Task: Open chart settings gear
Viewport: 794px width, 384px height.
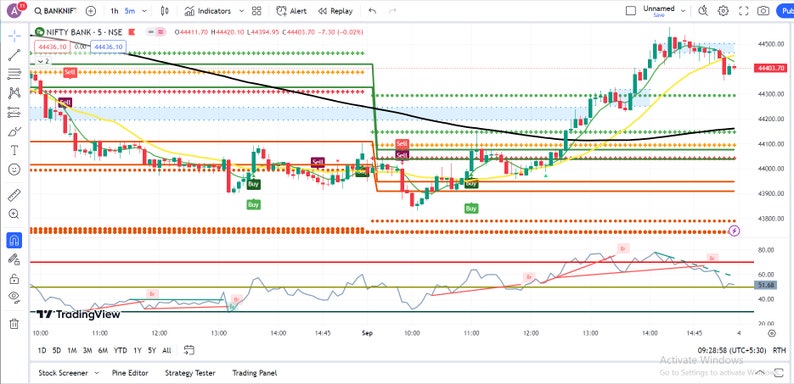Action: tap(723, 11)
